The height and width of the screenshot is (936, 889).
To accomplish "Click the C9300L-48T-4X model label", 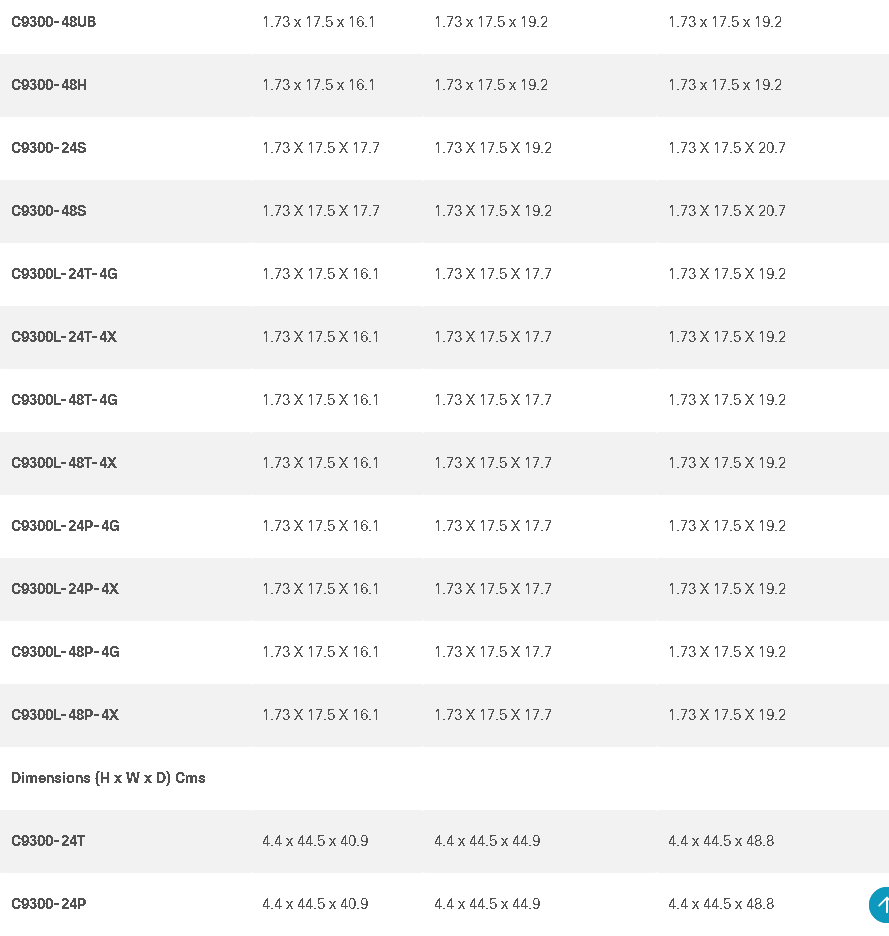I will pyautogui.click(x=64, y=463).
